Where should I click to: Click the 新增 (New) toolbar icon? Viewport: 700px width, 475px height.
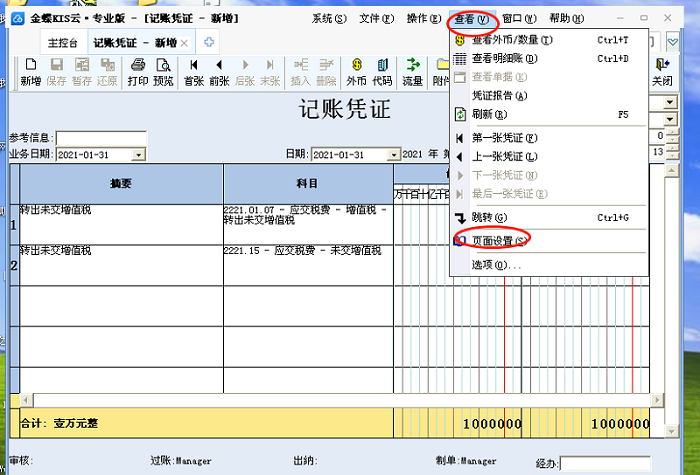tap(30, 72)
